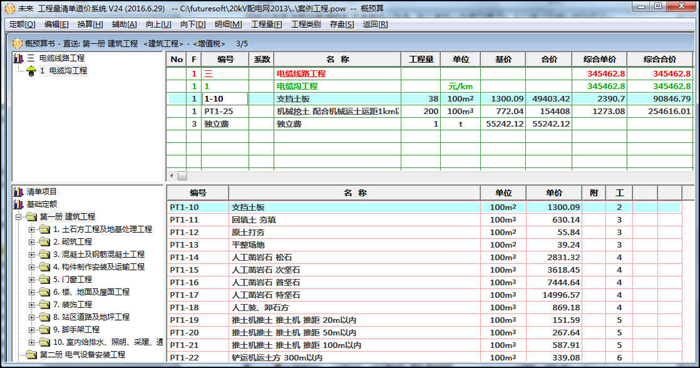Select the 独立费 row in upper table
The width and height of the screenshot is (700, 368).
(430, 124)
